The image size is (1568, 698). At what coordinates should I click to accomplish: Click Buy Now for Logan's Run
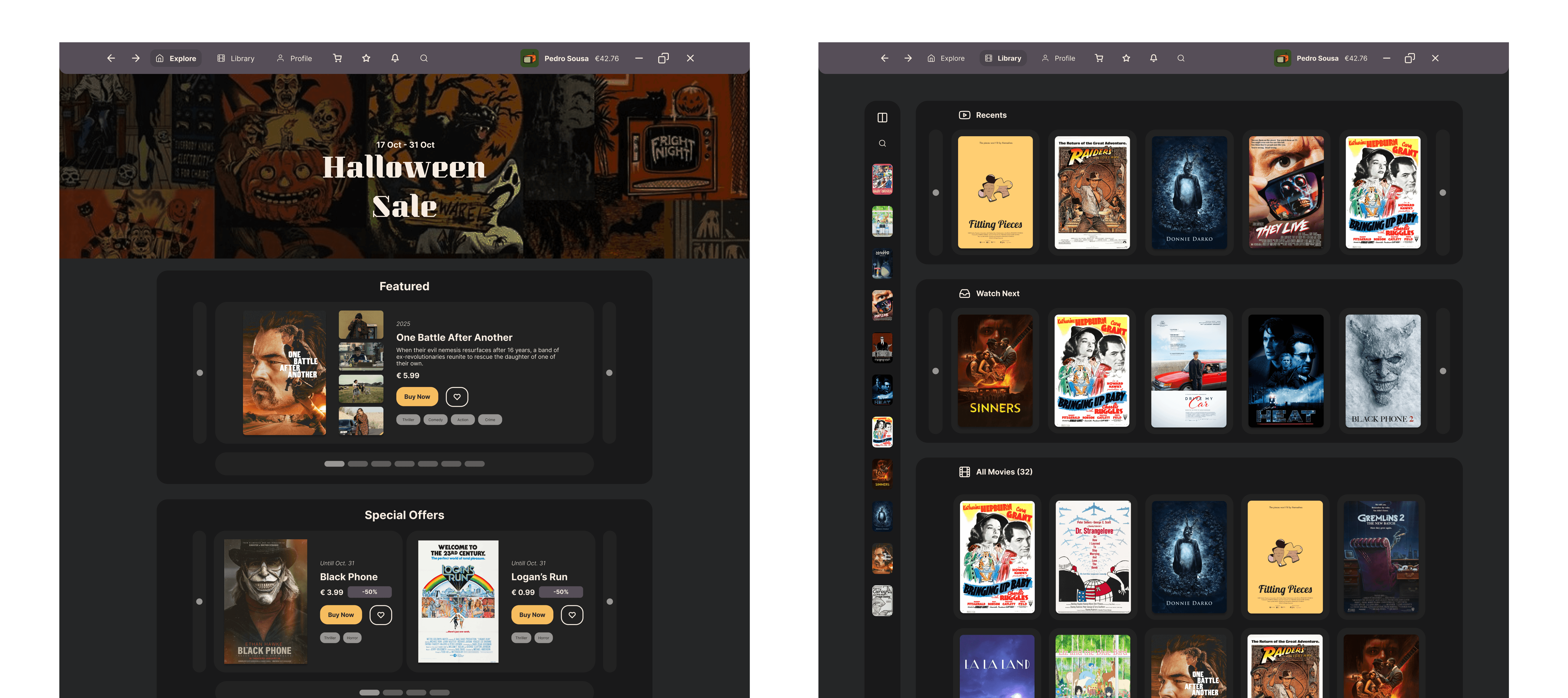coord(532,615)
